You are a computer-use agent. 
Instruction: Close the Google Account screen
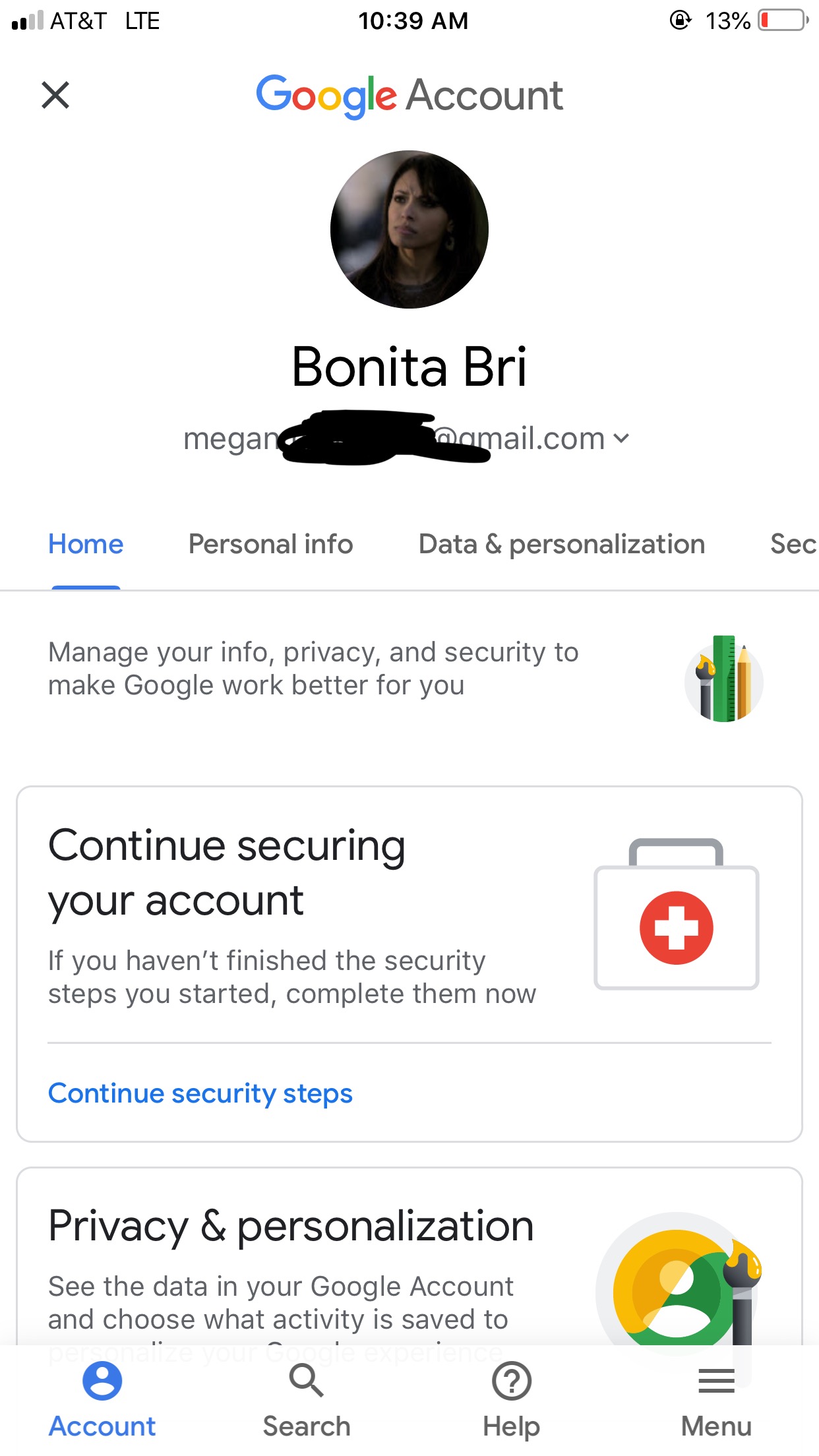pyautogui.click(x=55, y=95)
